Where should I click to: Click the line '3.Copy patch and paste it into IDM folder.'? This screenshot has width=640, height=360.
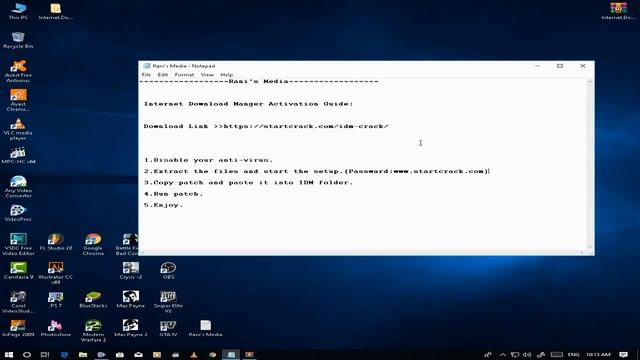[x=248, y=182]
